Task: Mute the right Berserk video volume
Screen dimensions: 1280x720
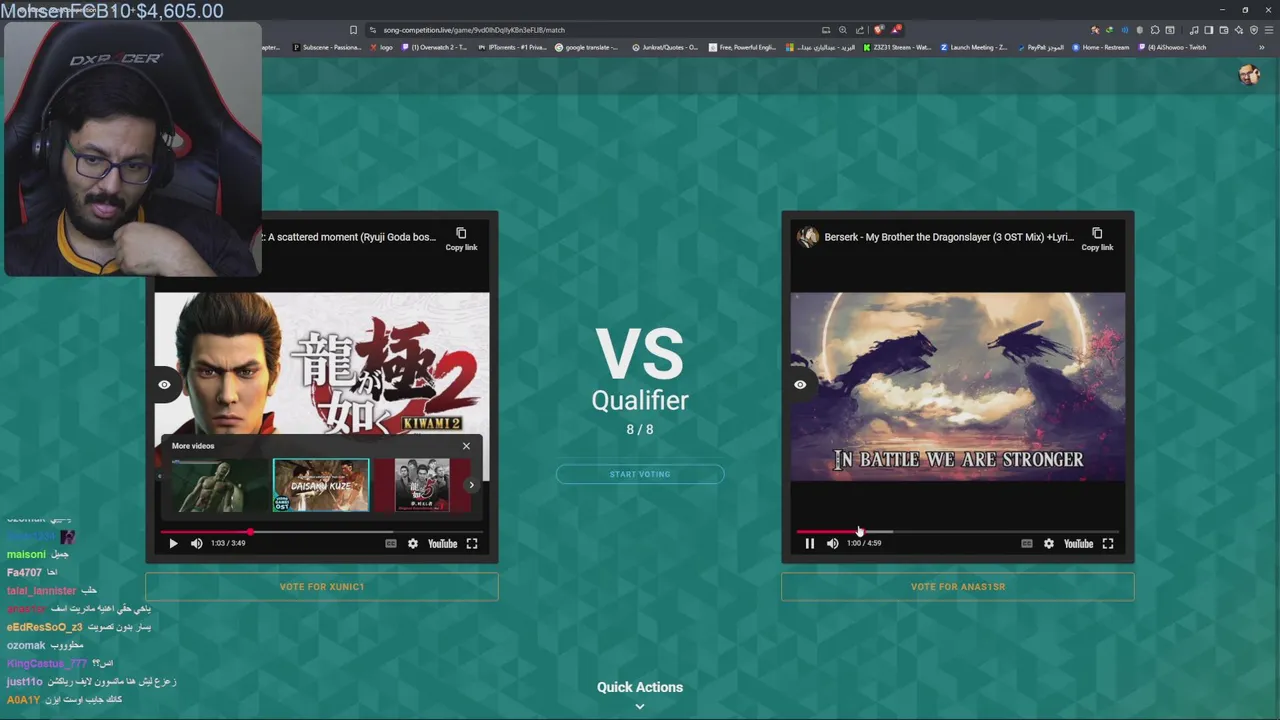Action: coord(833,543)
